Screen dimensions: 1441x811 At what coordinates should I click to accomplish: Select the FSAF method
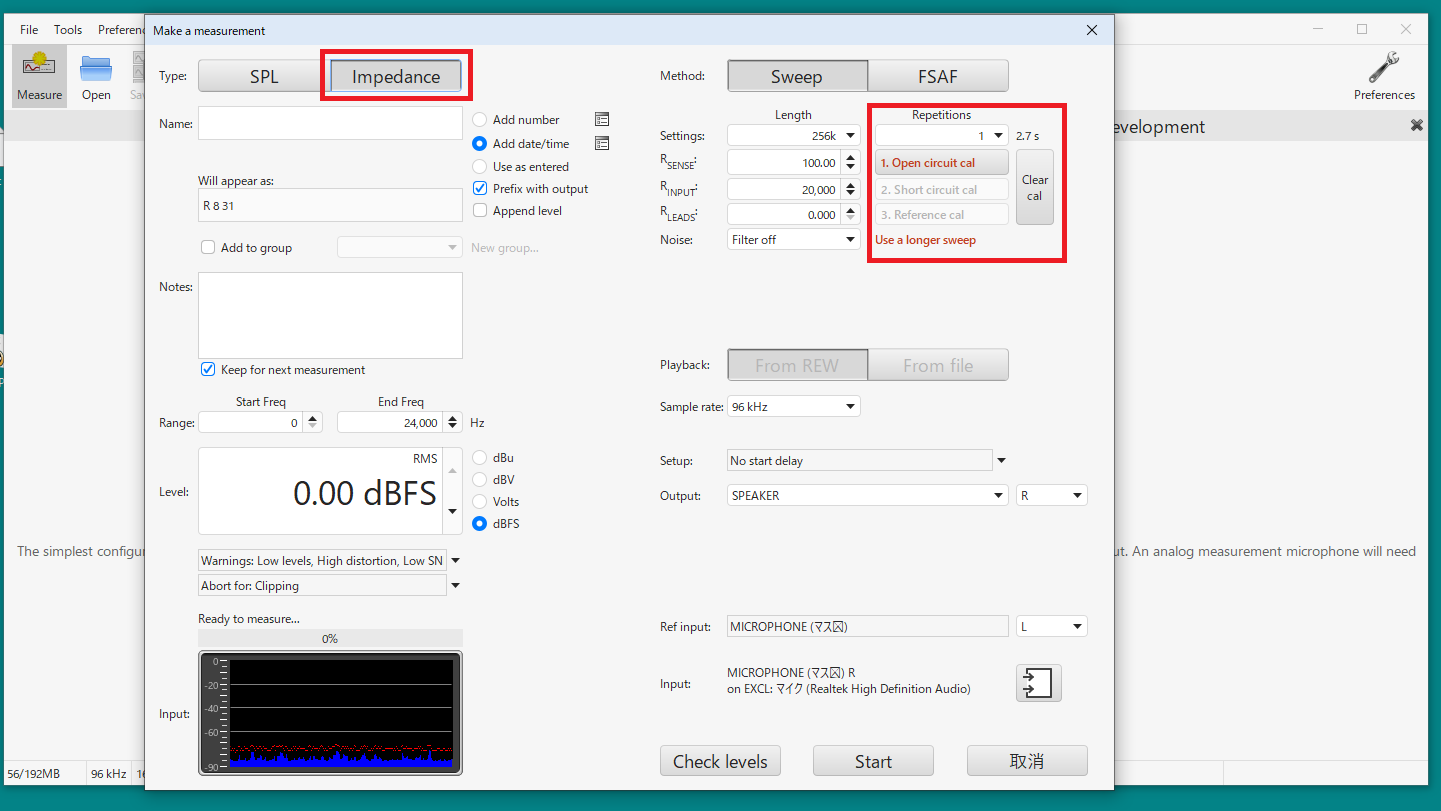[938, 76]
